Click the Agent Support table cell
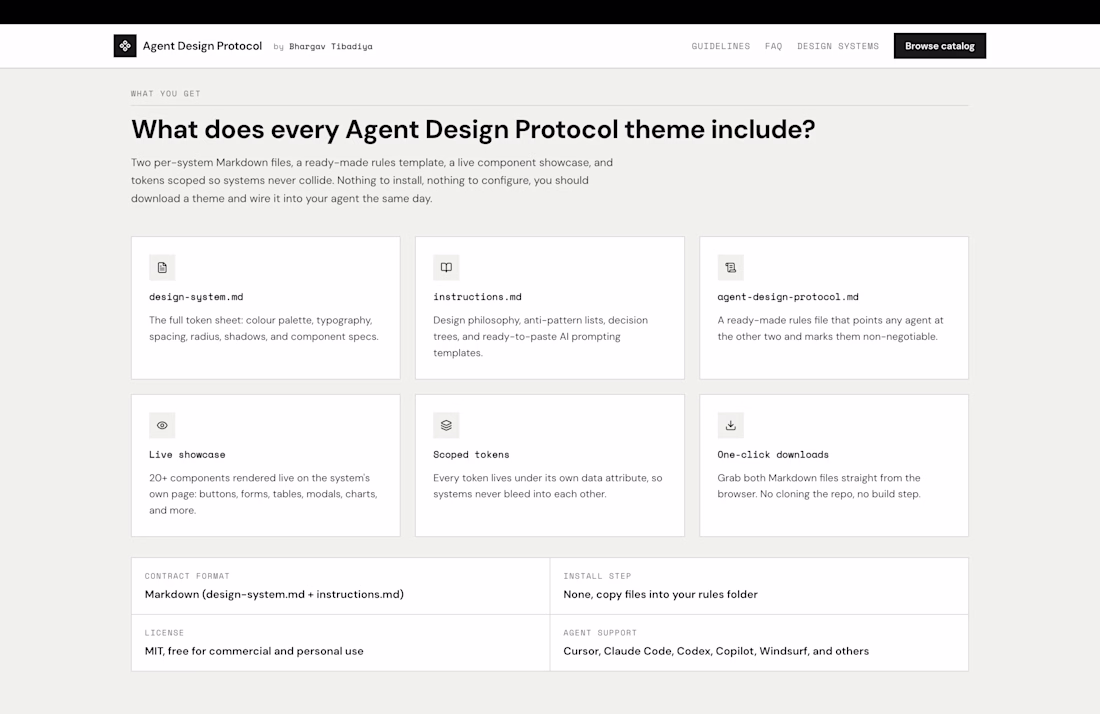 point(759,643)
